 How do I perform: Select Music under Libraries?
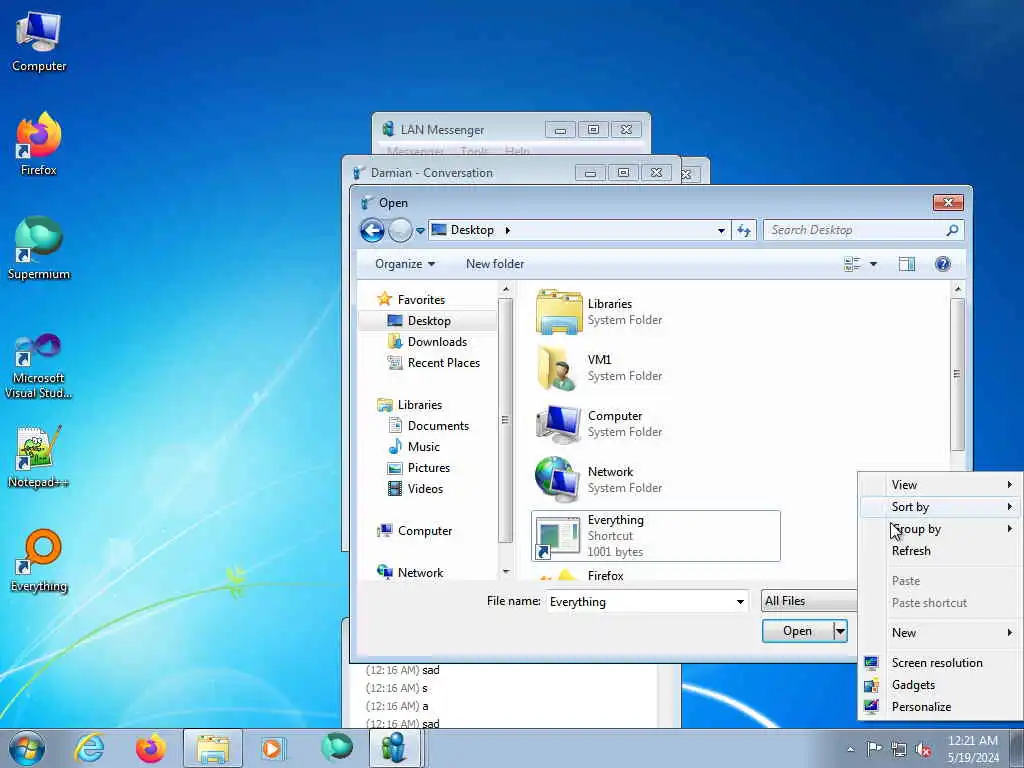click(423, 447)
